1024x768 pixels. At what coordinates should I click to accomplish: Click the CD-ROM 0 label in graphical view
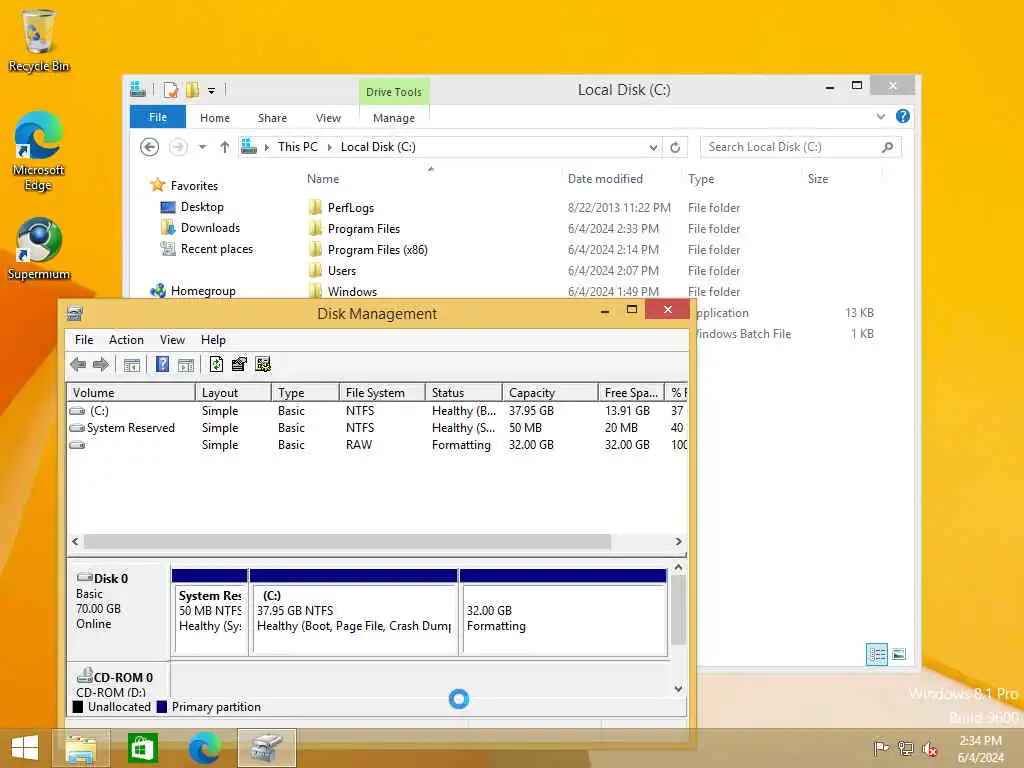[123, 677]
